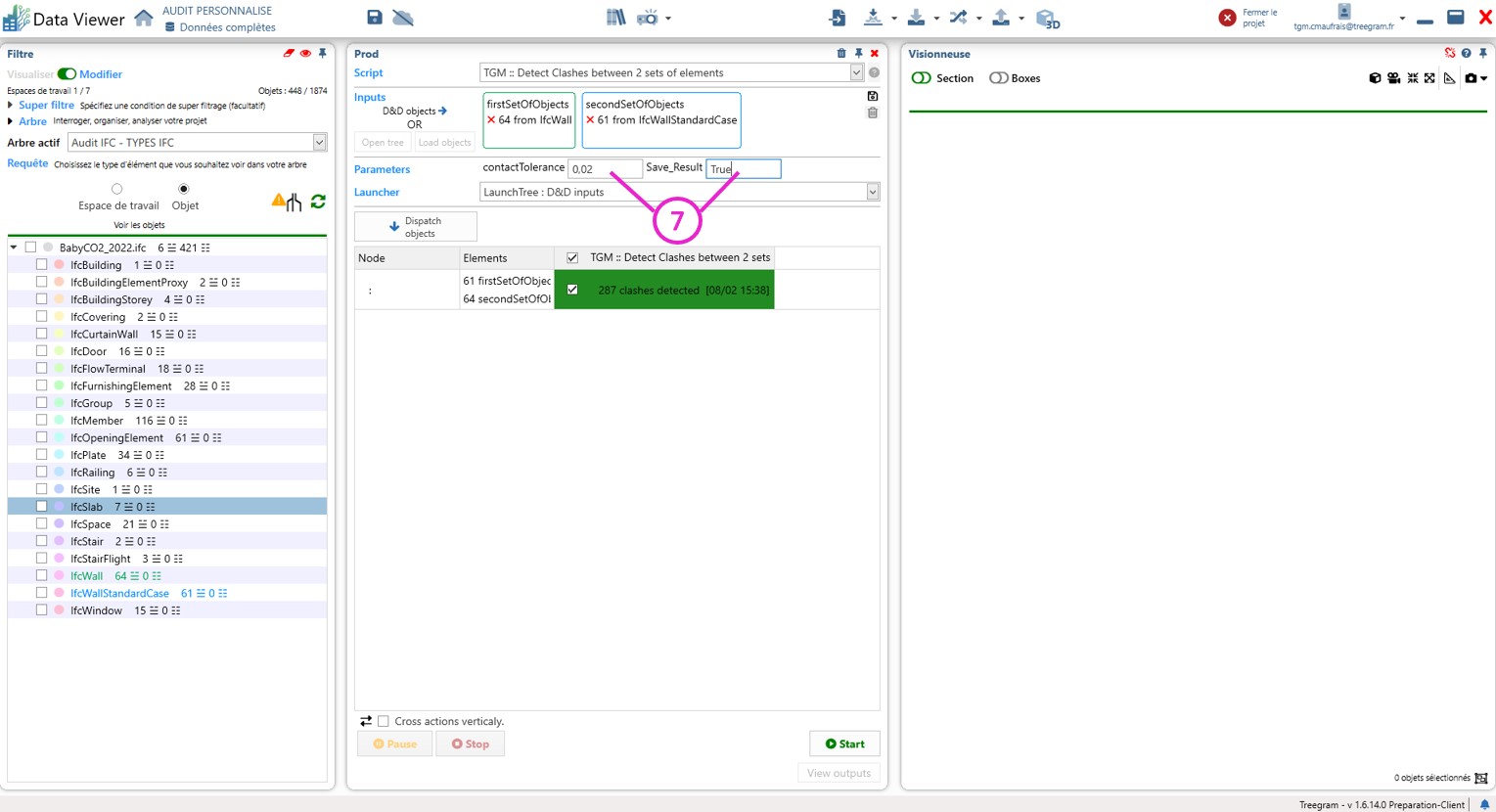Open the Launcher dropdown list
The width and height of the screenshot is (1496, 812).
(x=872, y=193)
